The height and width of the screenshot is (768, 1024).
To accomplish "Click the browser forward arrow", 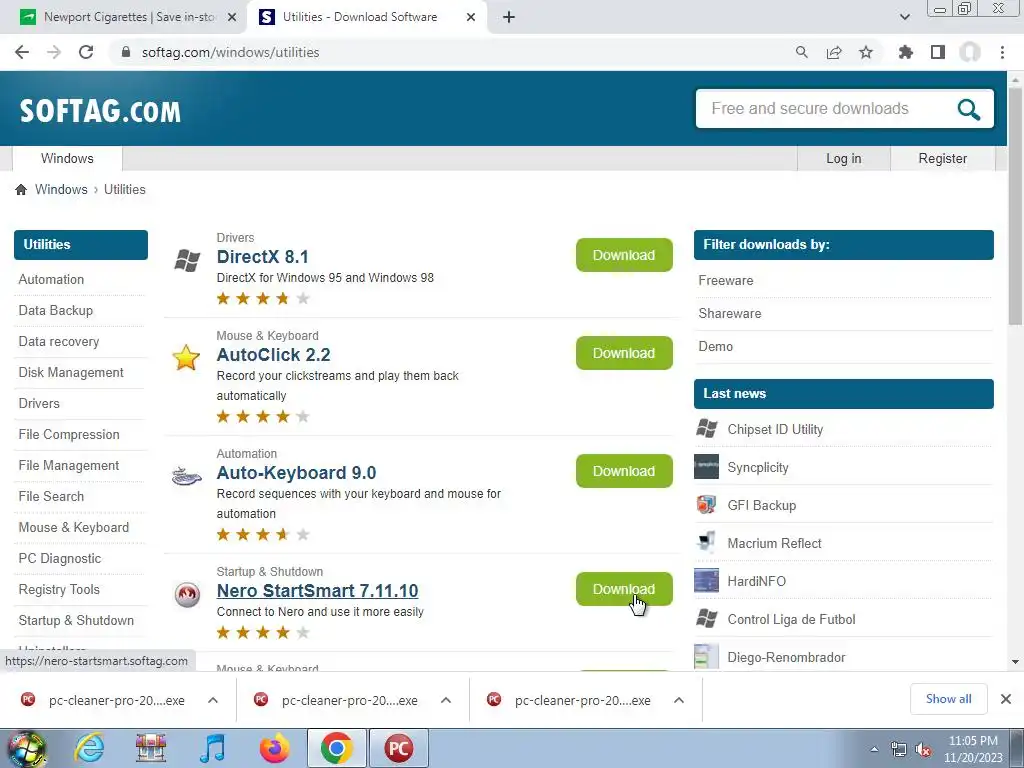I will pos(54,52).
